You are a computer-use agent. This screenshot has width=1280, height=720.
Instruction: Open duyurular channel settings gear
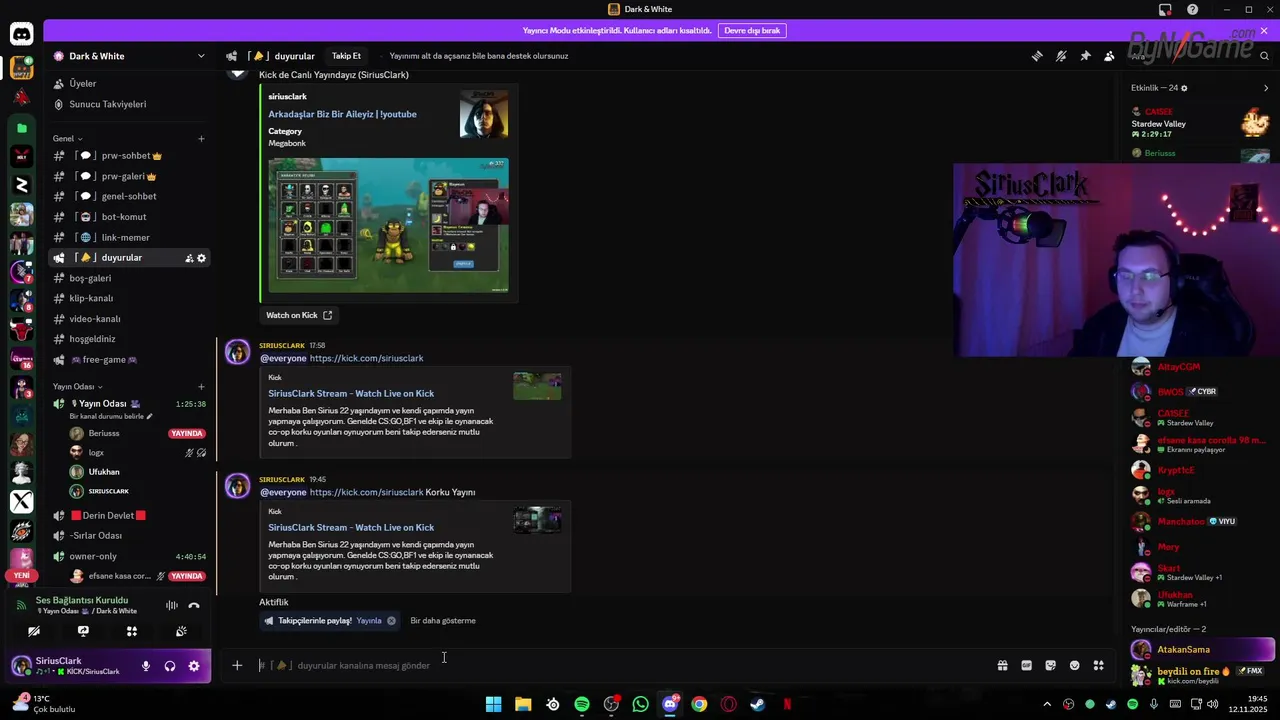pos(201,258)
